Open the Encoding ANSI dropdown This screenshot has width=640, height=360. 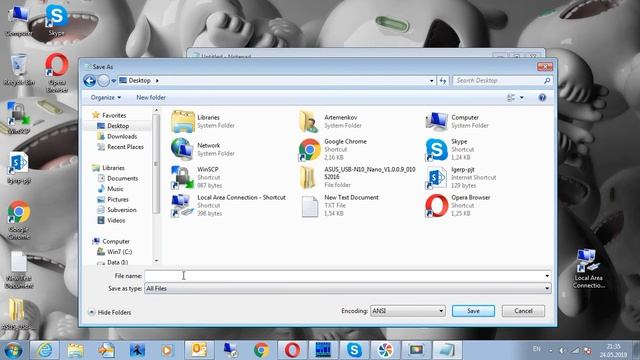(x=407, y=311)
